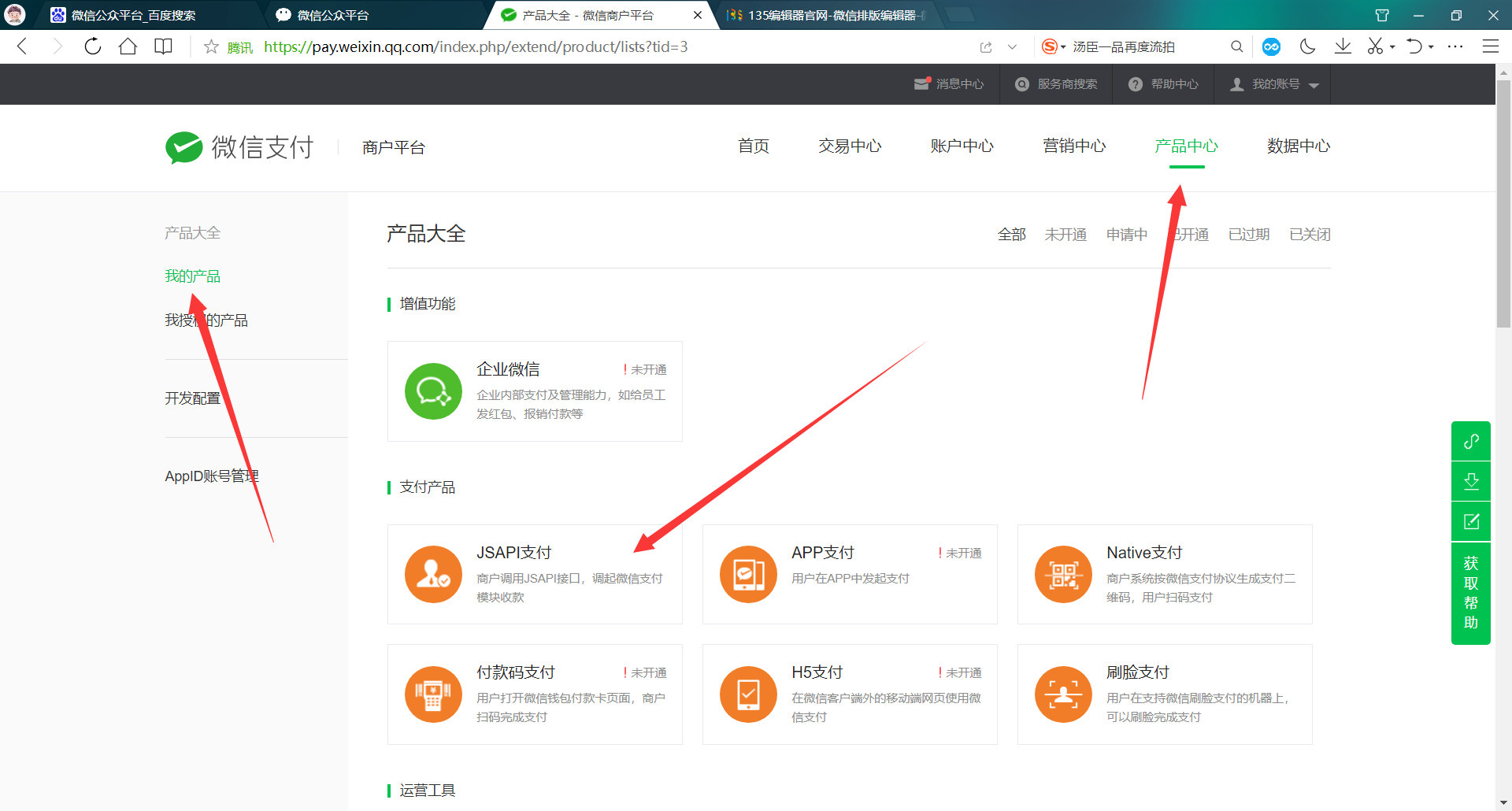Click the 获取帮助 floating button

[x=1471, y=593]
